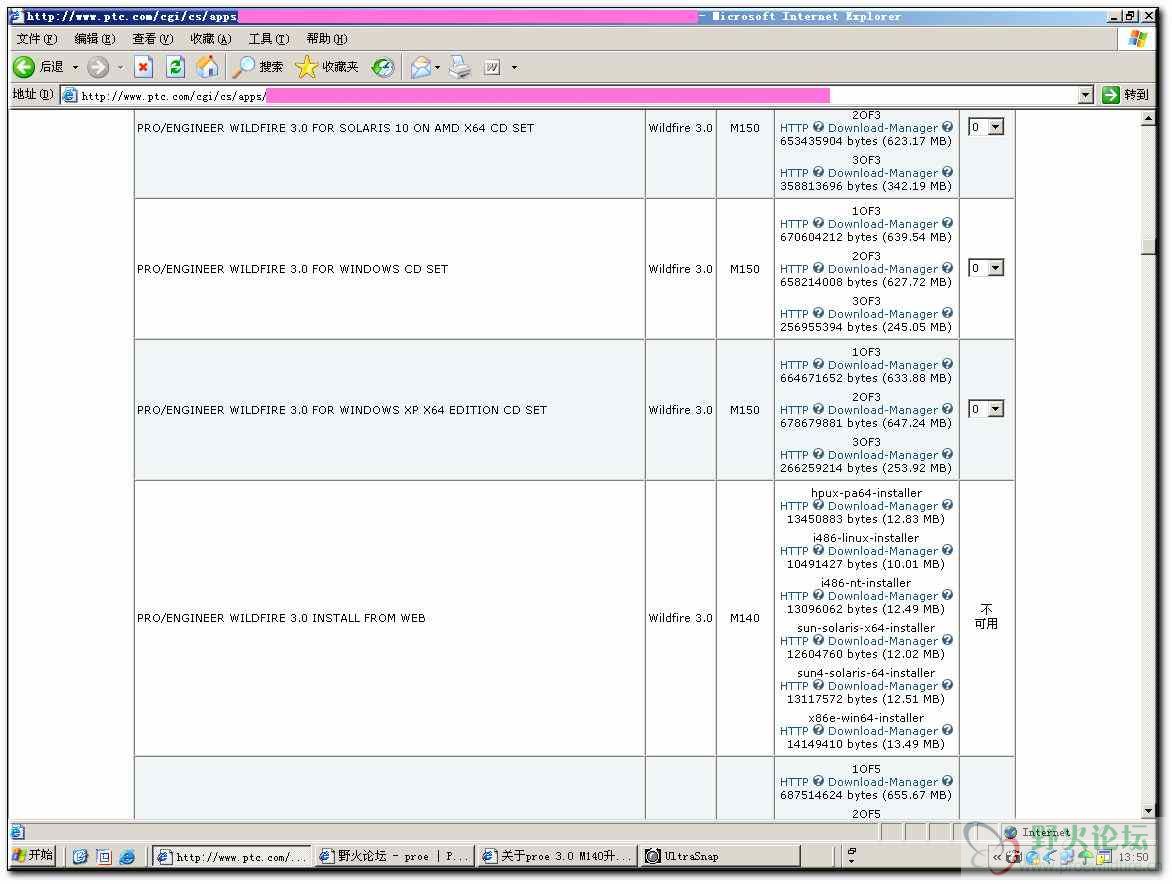Click Download-Manager link for XP X64 1OF3

[x=884, y=365]
